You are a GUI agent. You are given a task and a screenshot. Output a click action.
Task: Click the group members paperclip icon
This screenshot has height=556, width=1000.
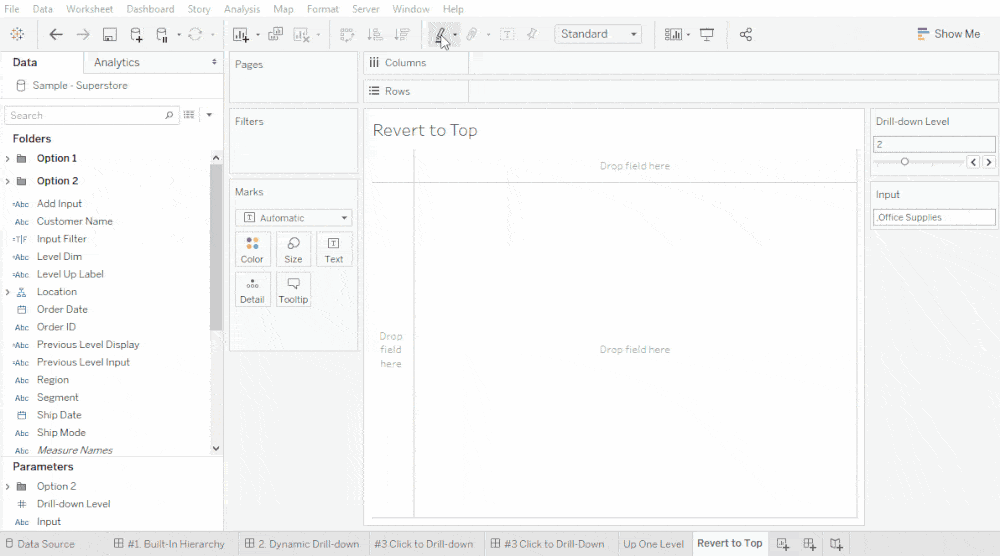point(472,34)
